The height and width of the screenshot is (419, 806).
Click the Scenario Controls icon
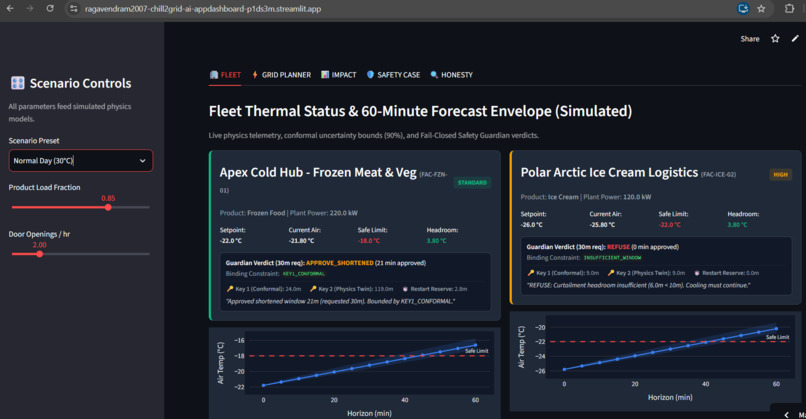pyautogui.click(x=17, y=83)
